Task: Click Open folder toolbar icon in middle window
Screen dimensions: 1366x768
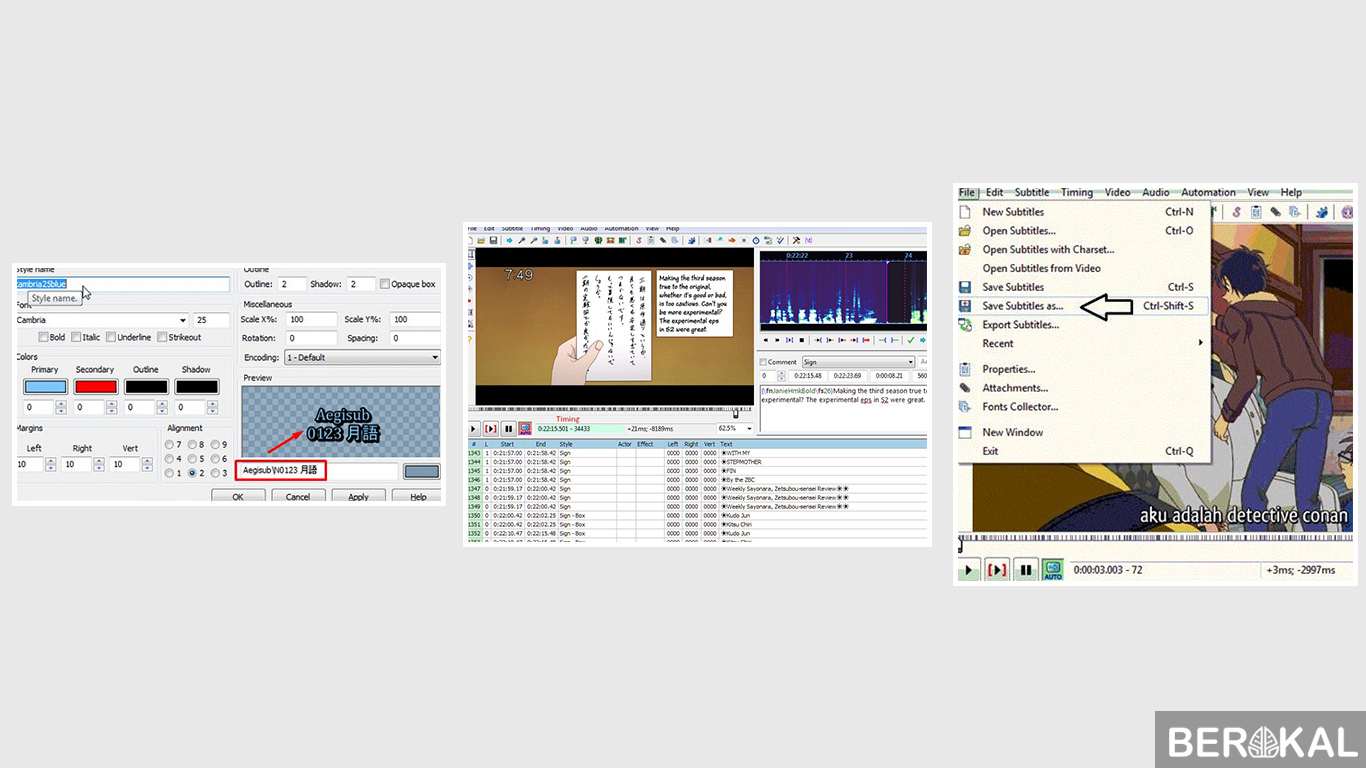Action: pos(481,240)
